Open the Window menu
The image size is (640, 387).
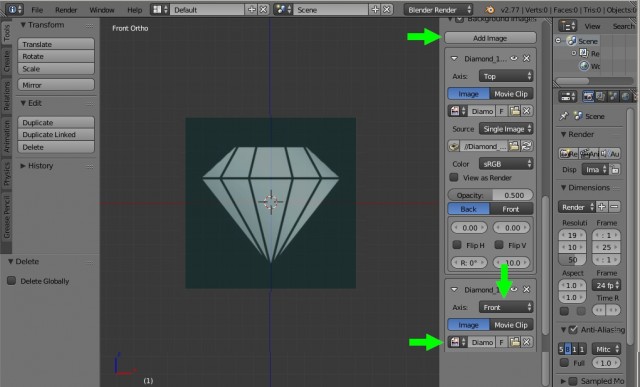[x=102, y=10]
